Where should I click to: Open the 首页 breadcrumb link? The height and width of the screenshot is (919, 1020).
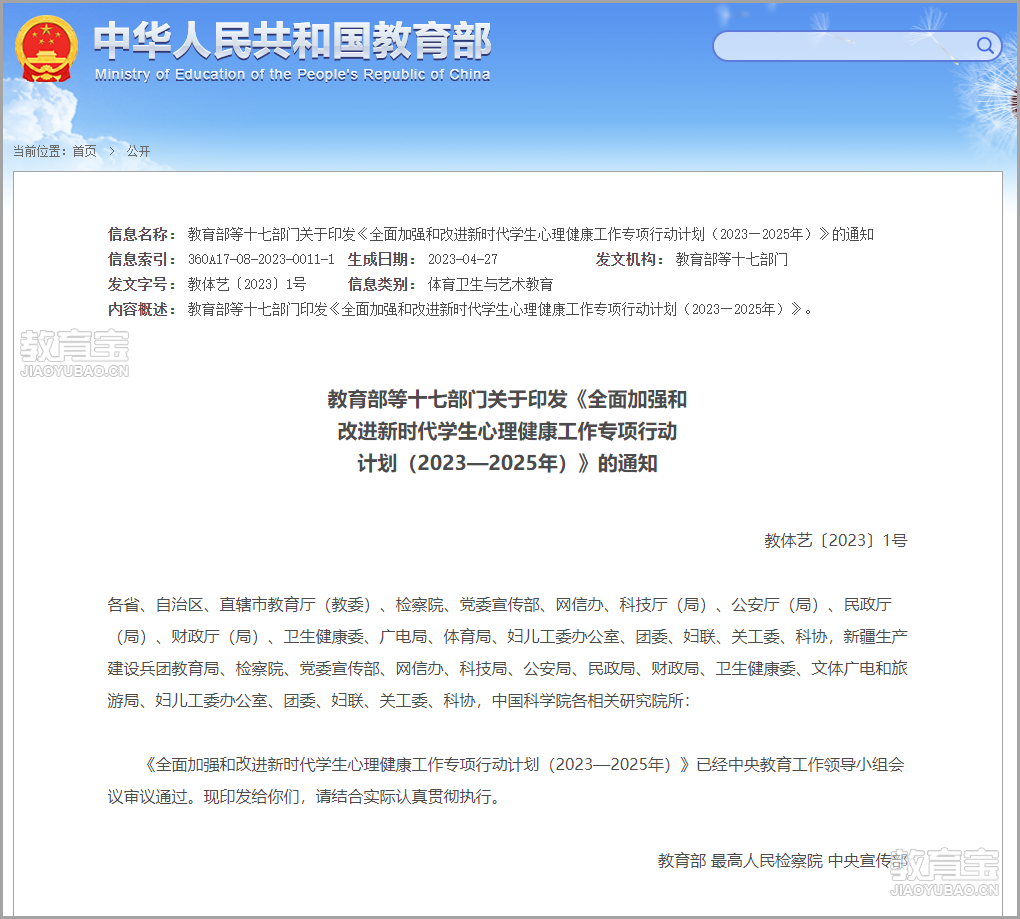(x=85, y=152)
